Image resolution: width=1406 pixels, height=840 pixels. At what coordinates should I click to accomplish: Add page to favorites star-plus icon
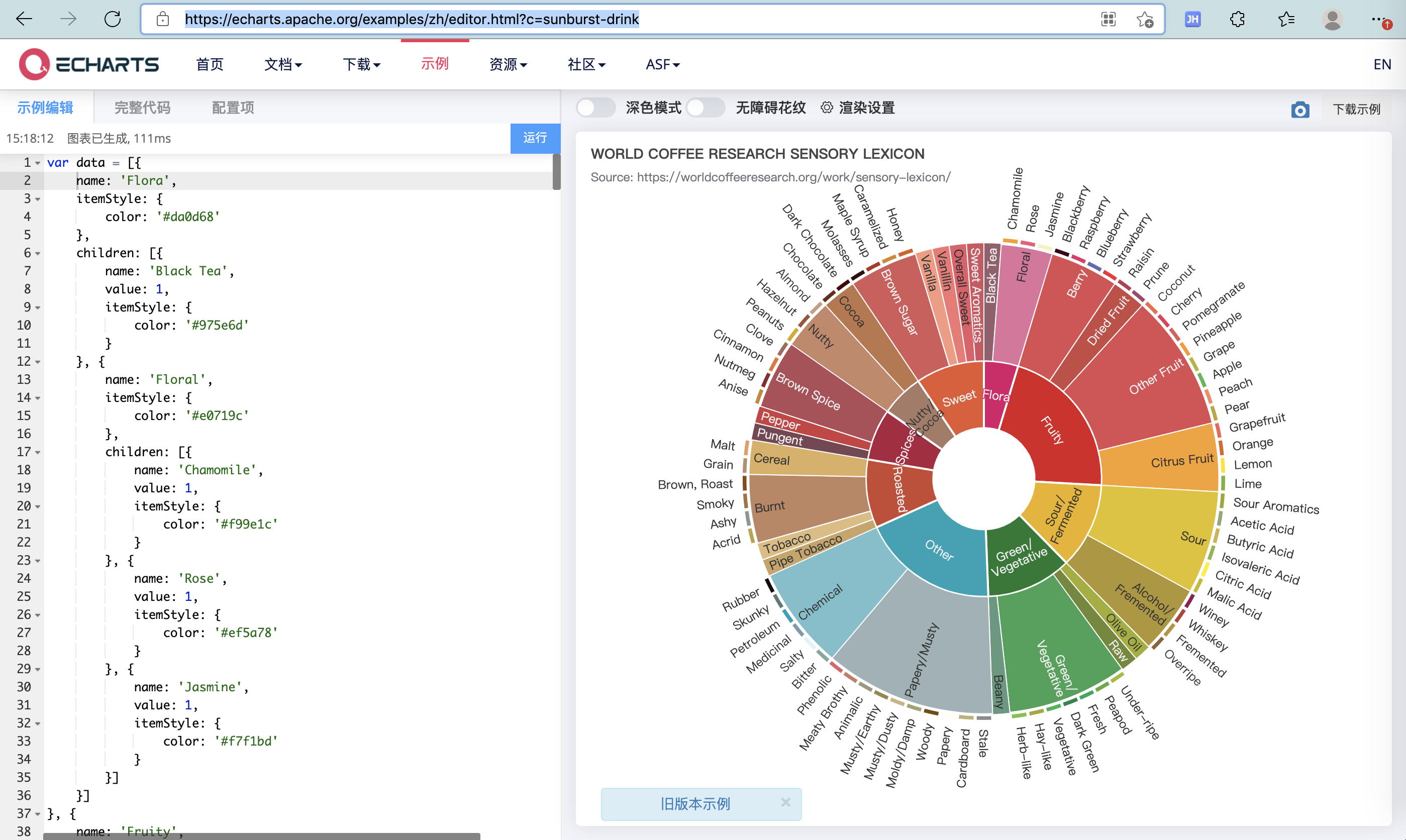1145,19
